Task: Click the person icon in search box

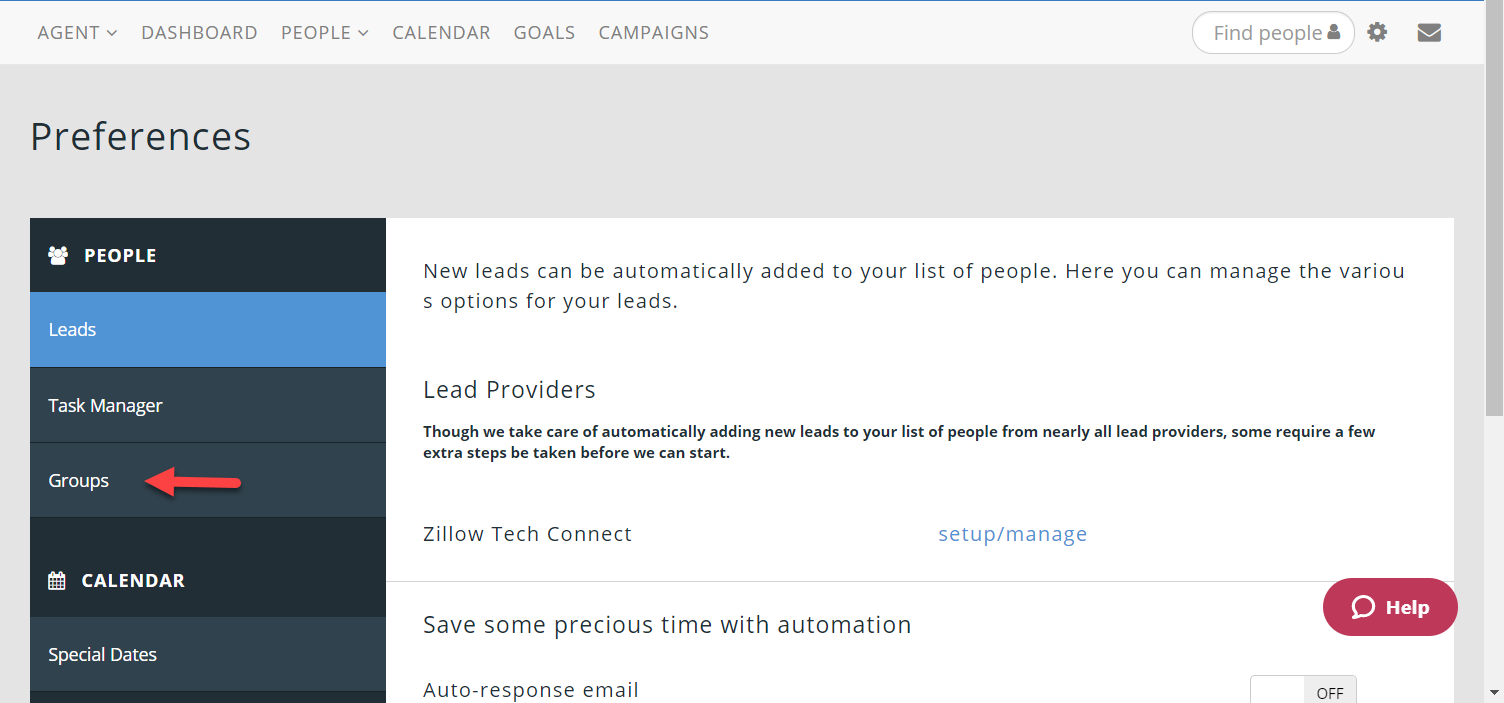Action: (1333, 33)
